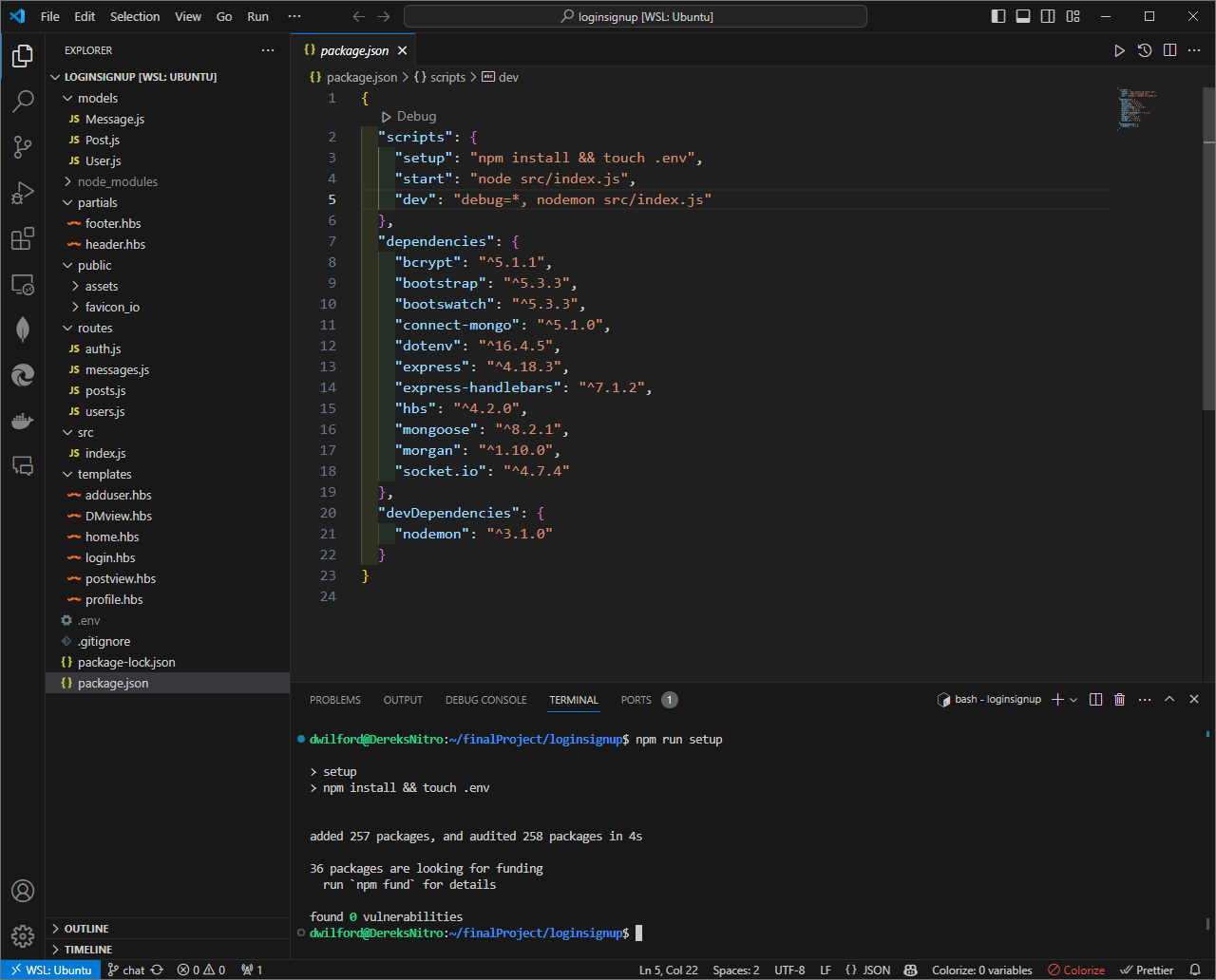Collapse the partials folder
The height and width of the screenshot is (980, 1216).
[x=98, y=202]
